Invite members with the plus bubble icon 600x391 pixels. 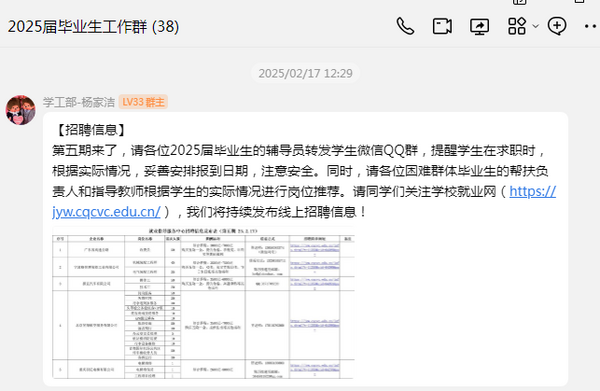[557, 26]
